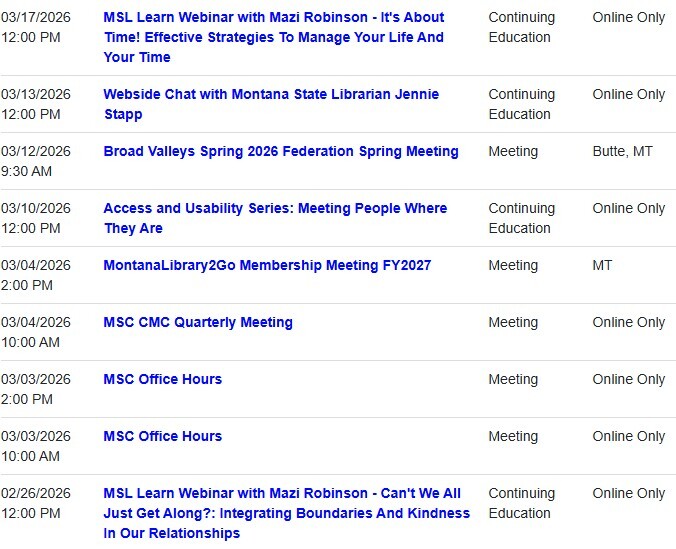
Task: Select MontanaLibrary2Go Membership Meeting FY2027 link
Action: (267, 265)
